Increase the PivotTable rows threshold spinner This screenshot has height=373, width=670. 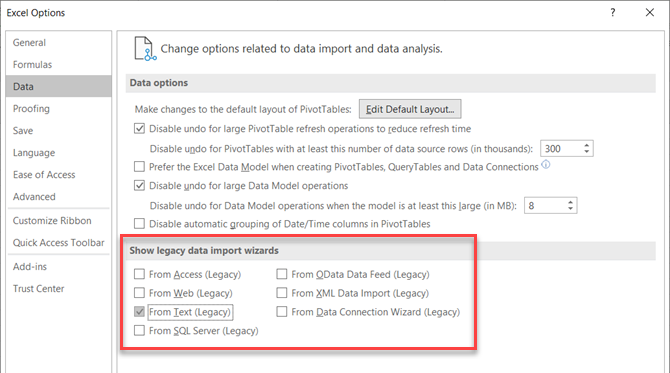587,145
